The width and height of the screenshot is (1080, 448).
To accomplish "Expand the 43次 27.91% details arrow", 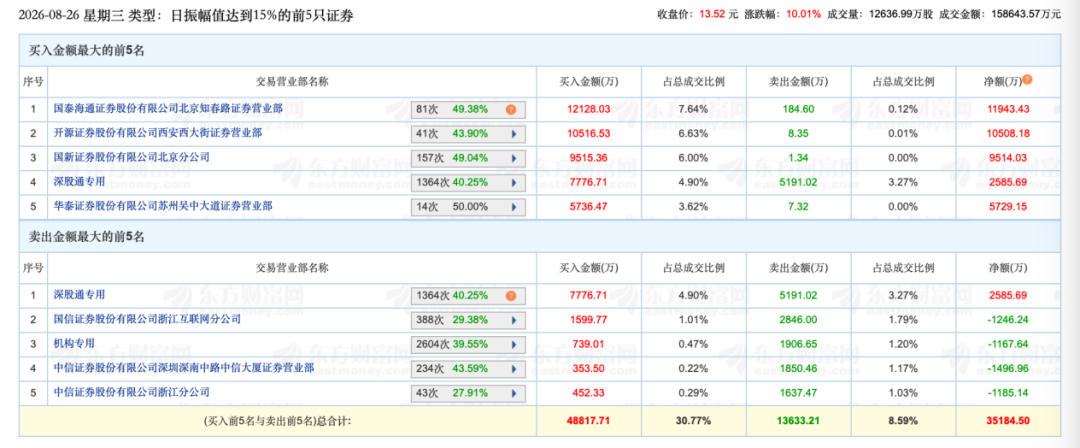I will tap(513, 394).
